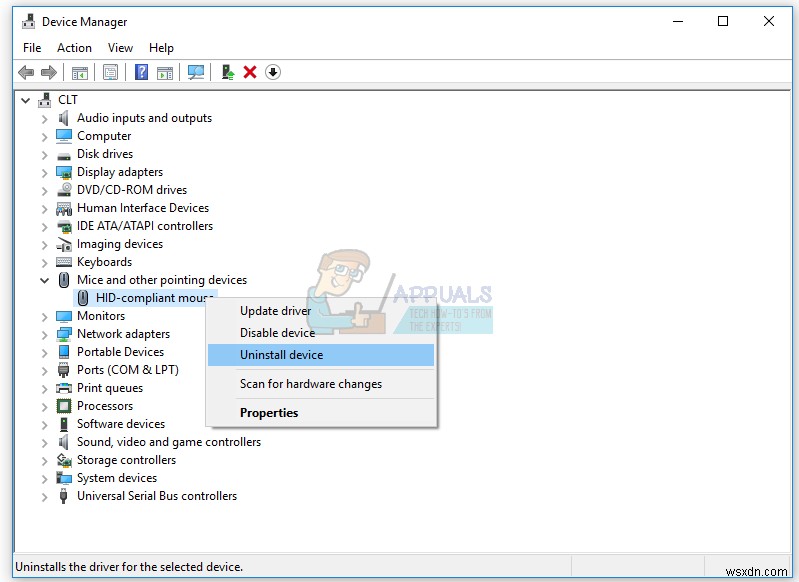Click the red X Uninstall device toolbar icon

(250, 72)
